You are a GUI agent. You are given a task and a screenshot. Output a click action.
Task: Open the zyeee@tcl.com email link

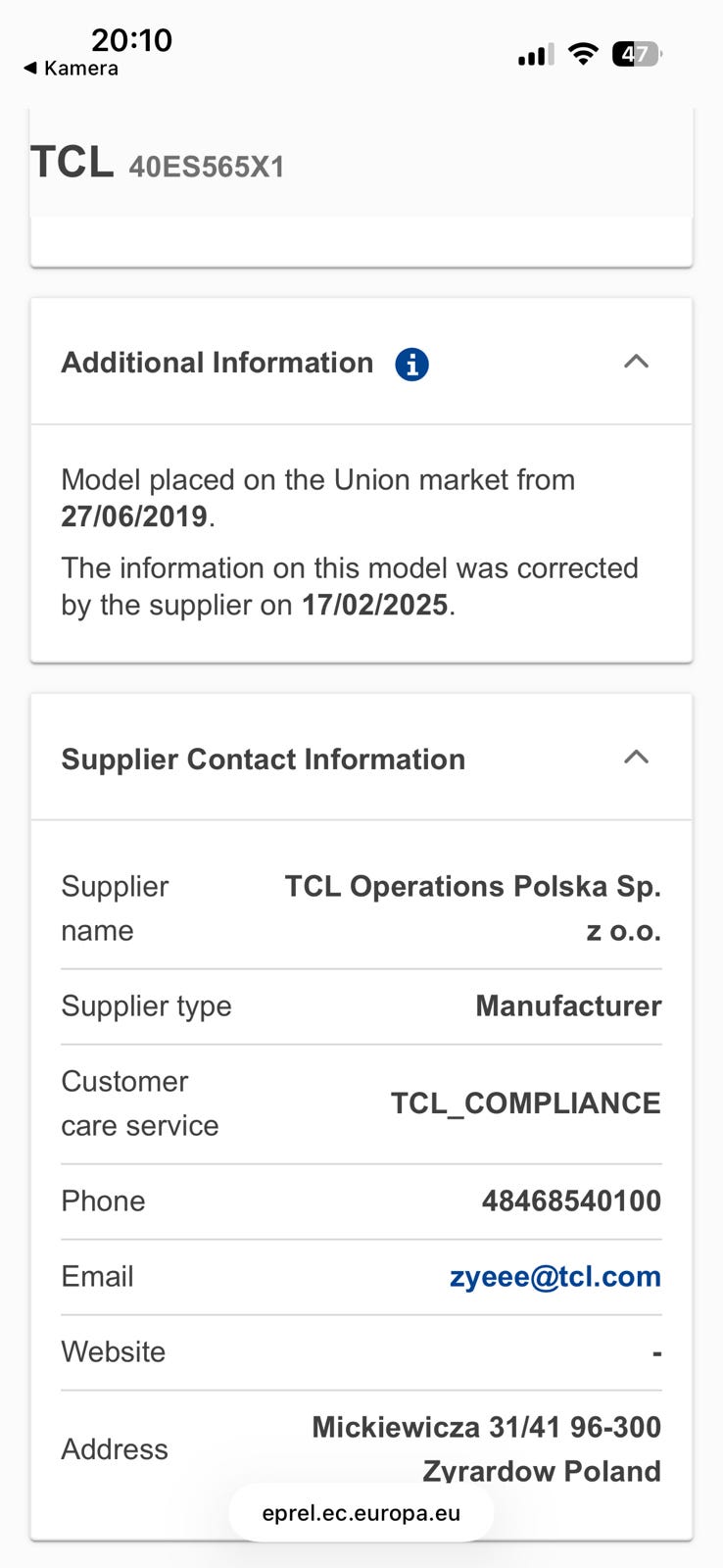click(x=554, y=1276)
